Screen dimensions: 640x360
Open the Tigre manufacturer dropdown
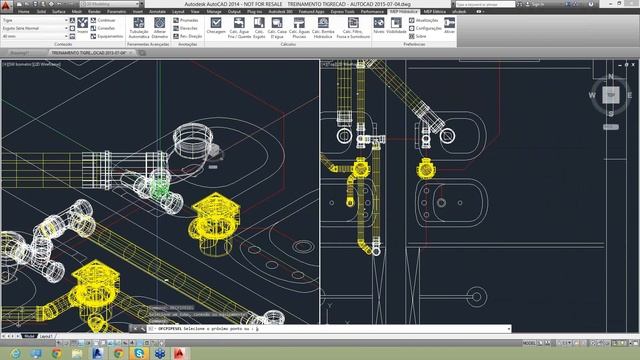[x=34, y=20]
